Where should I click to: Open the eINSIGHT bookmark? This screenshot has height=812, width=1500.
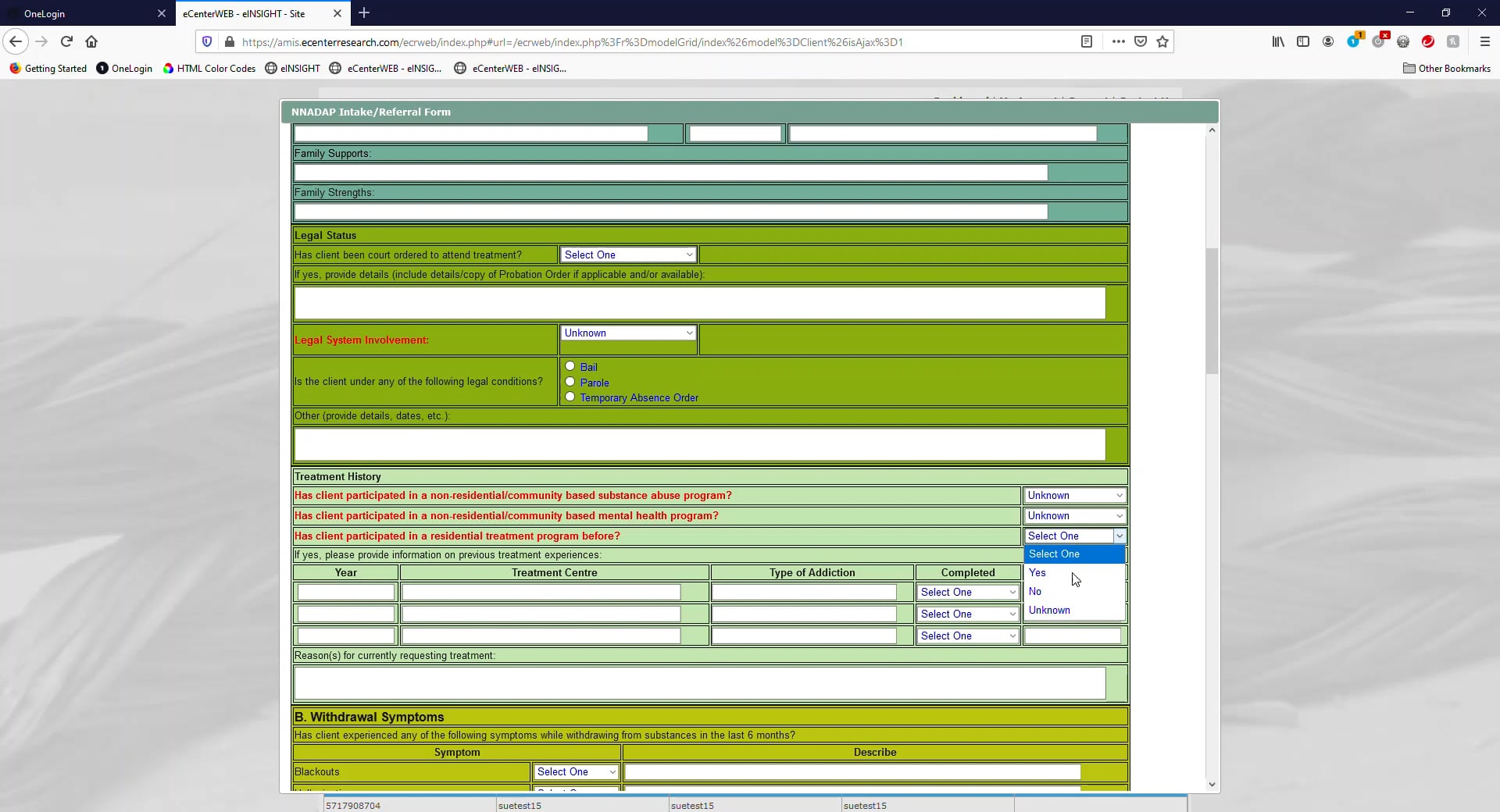coord(292,69)
